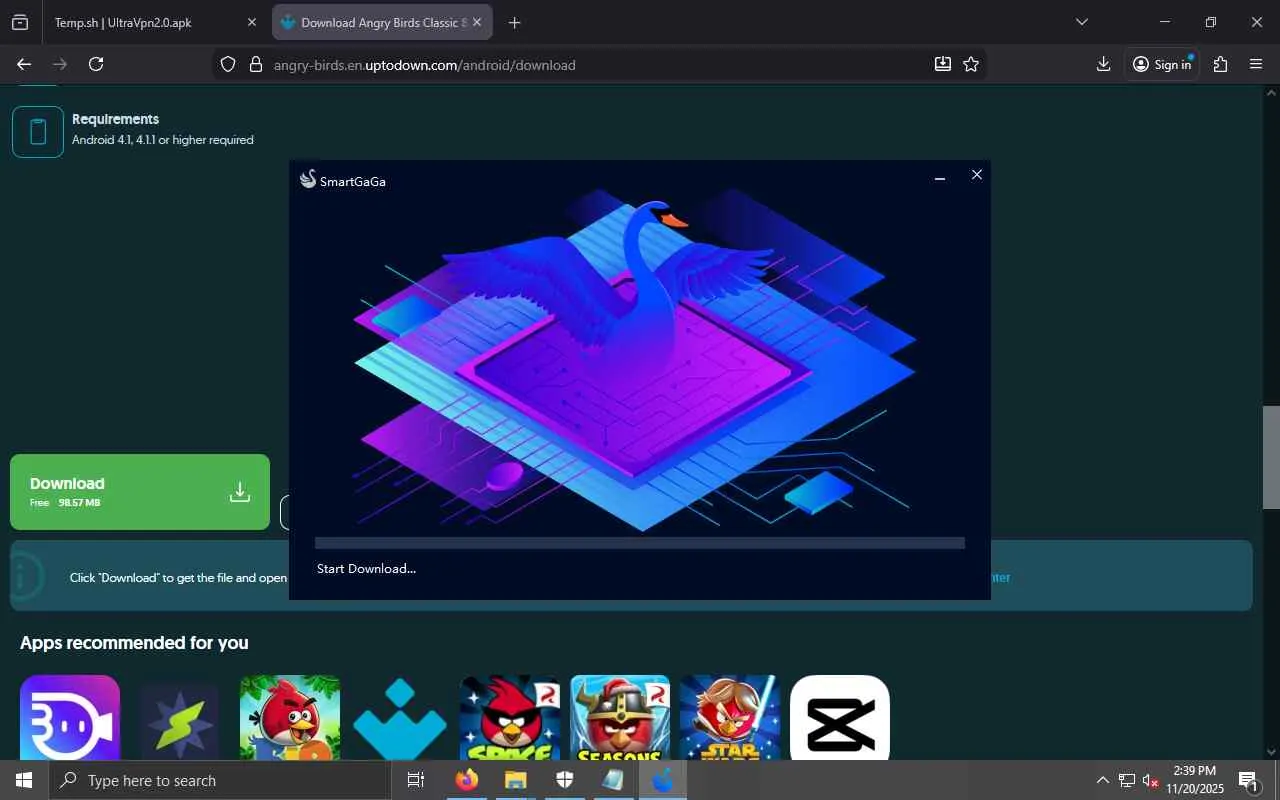Open the Firefox downloads panel
This screenshot has width=1280, height=800.
1103,64
